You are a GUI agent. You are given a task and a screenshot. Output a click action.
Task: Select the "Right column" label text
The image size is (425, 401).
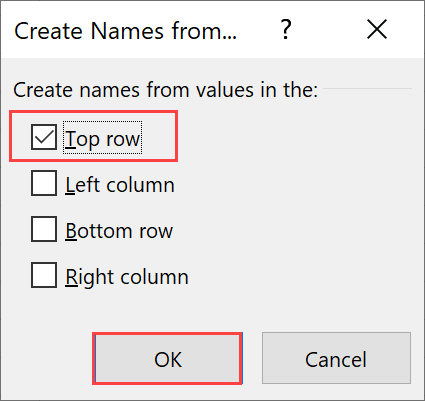(x=127, y=278)
